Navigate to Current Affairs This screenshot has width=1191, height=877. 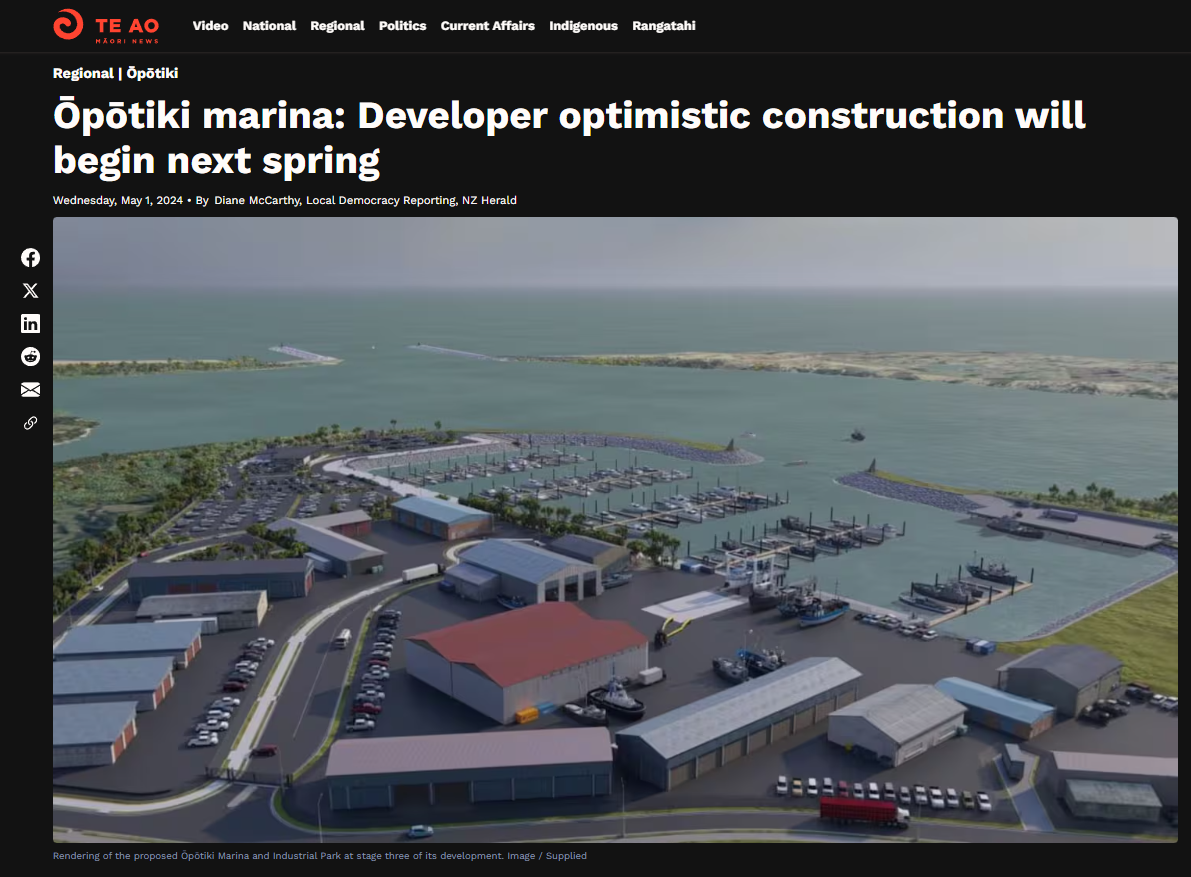click(x=487, y=26)
